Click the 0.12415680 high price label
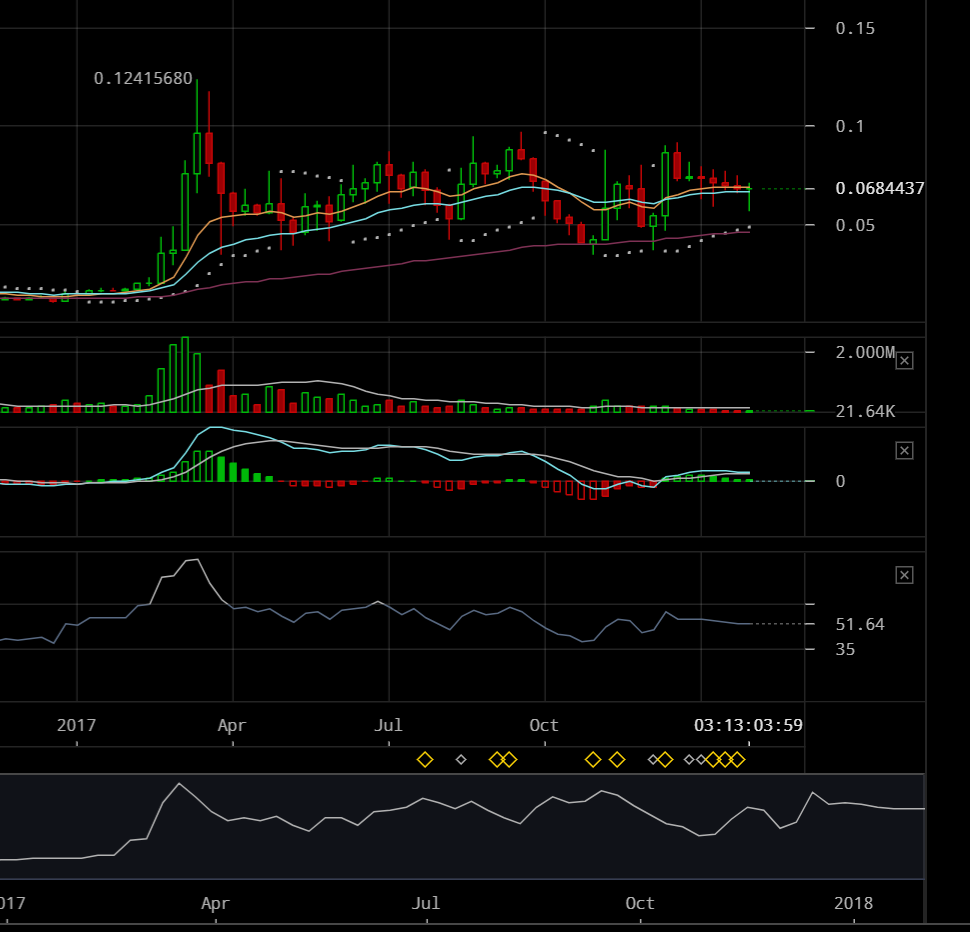The image size is (970, 932). coord(143,79)
